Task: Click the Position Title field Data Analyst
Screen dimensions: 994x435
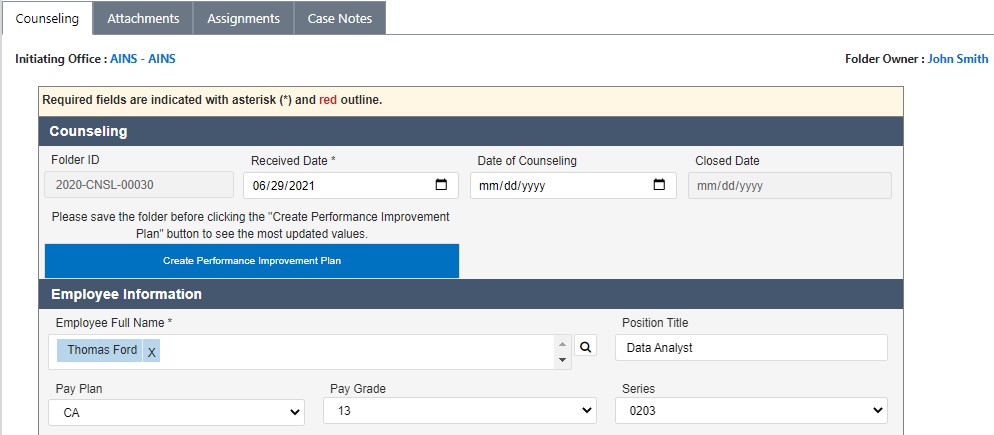Action: pyautogui.click(x=751, y=347)
